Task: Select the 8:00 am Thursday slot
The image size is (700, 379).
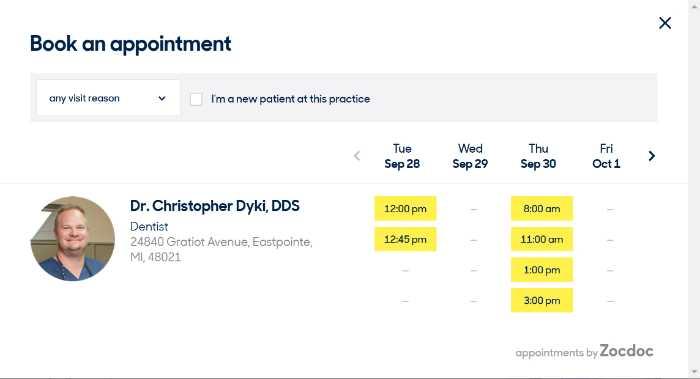Action: tap(542, 208)
